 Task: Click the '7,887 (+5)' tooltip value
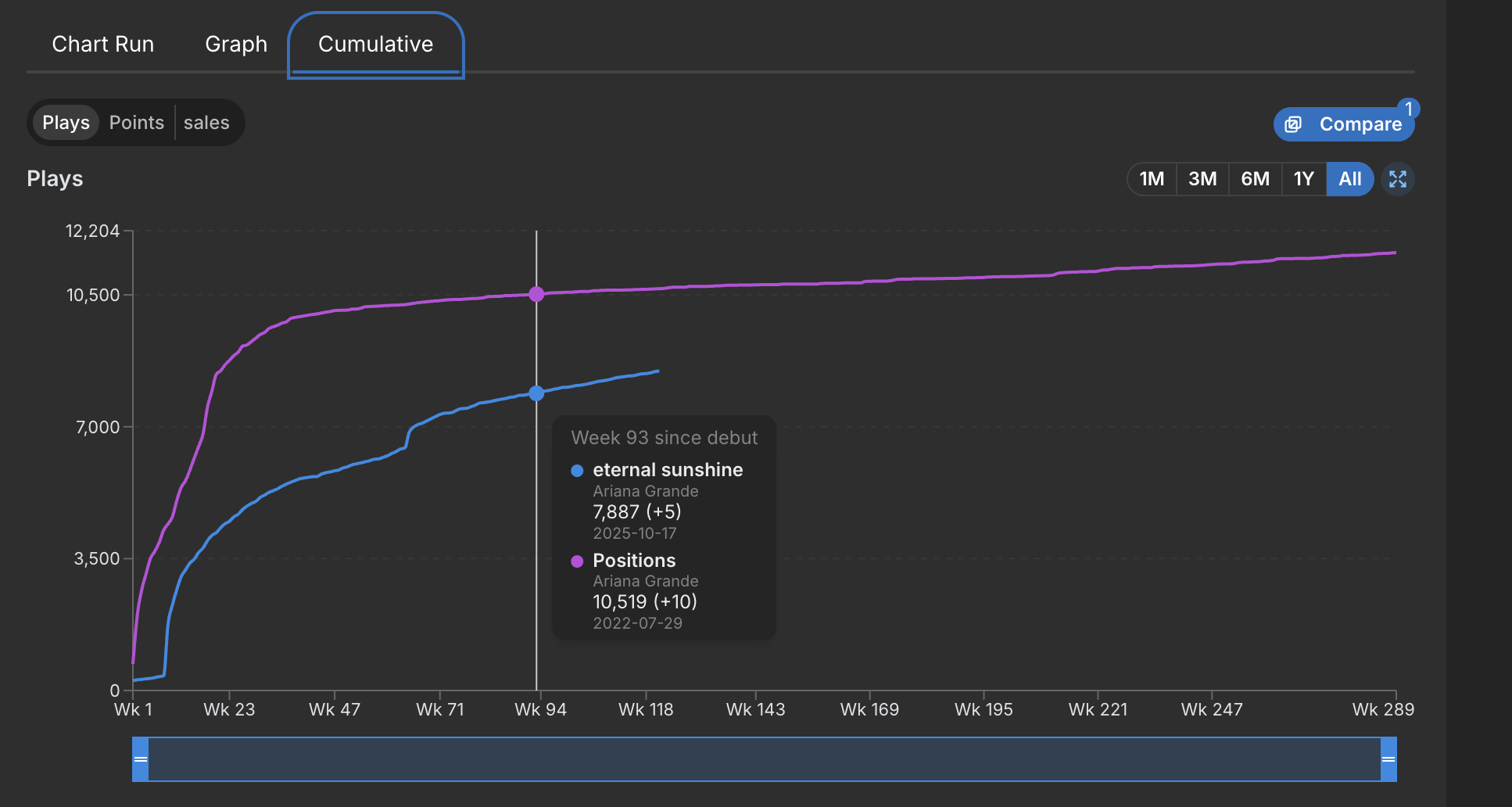coord(637,512)
